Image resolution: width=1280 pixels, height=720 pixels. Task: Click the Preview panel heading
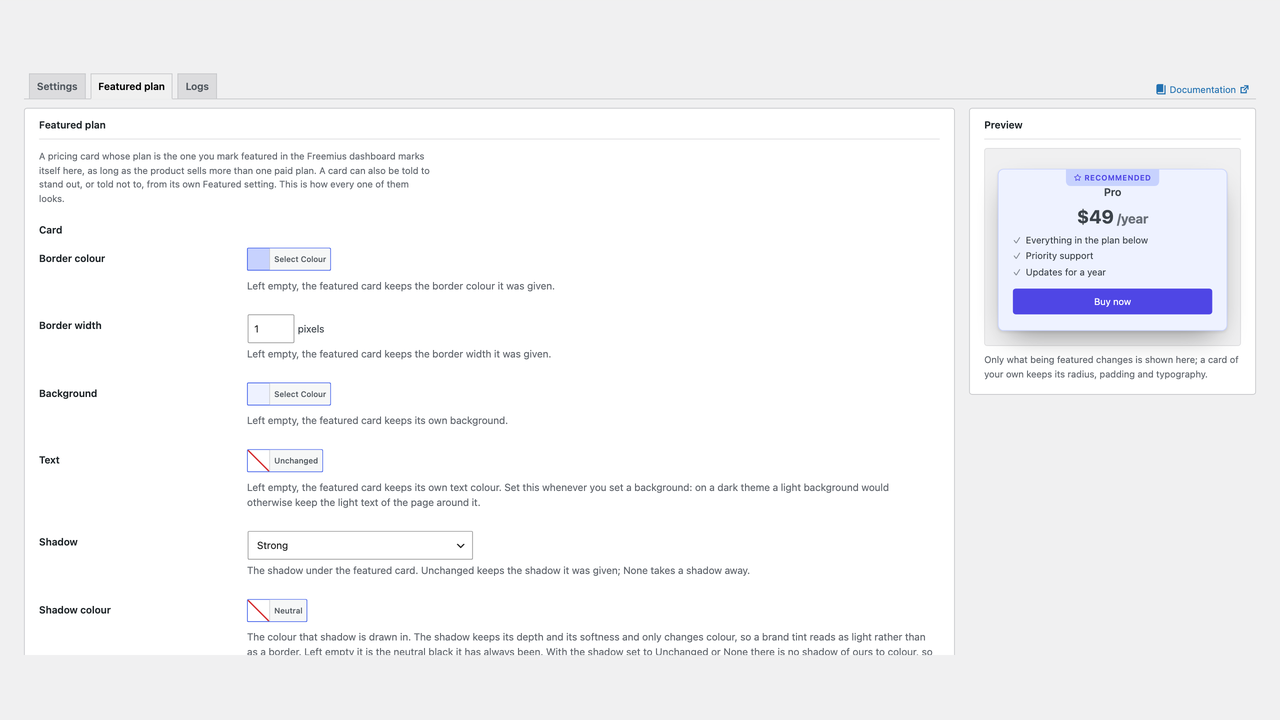[x=1003, y=125]
